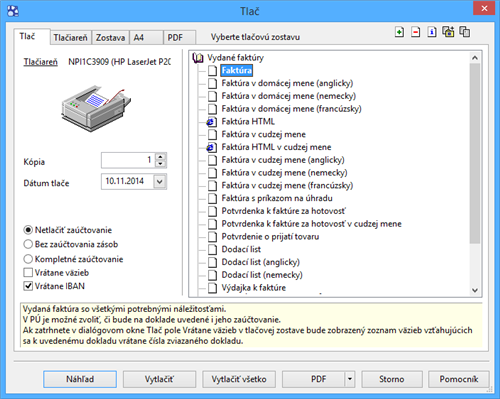Select the Tlač tab

coord(32,36)
